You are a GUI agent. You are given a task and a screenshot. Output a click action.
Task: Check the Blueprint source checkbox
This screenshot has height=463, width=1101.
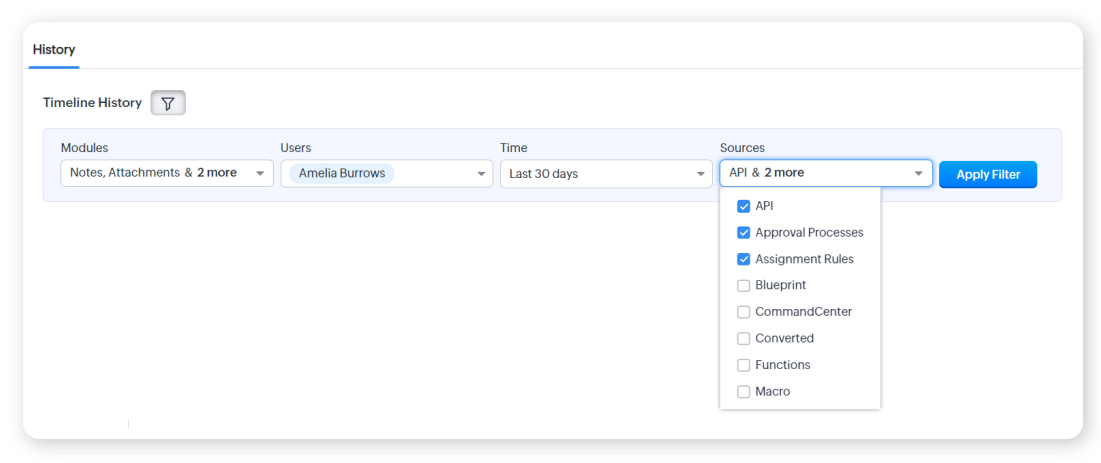pyautogui.click(x=744, y=286)
